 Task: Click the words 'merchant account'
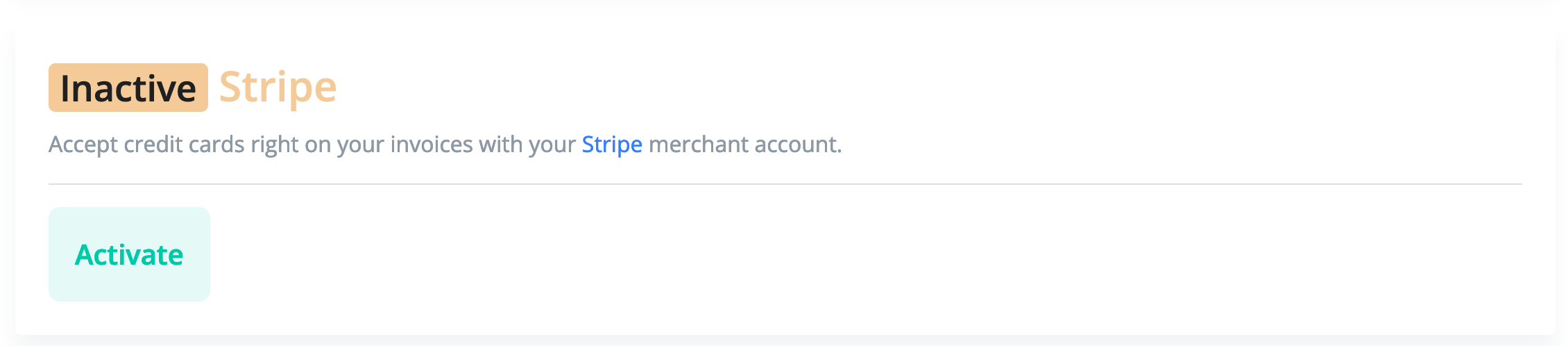pyautogui.click(x=744, y=145)
